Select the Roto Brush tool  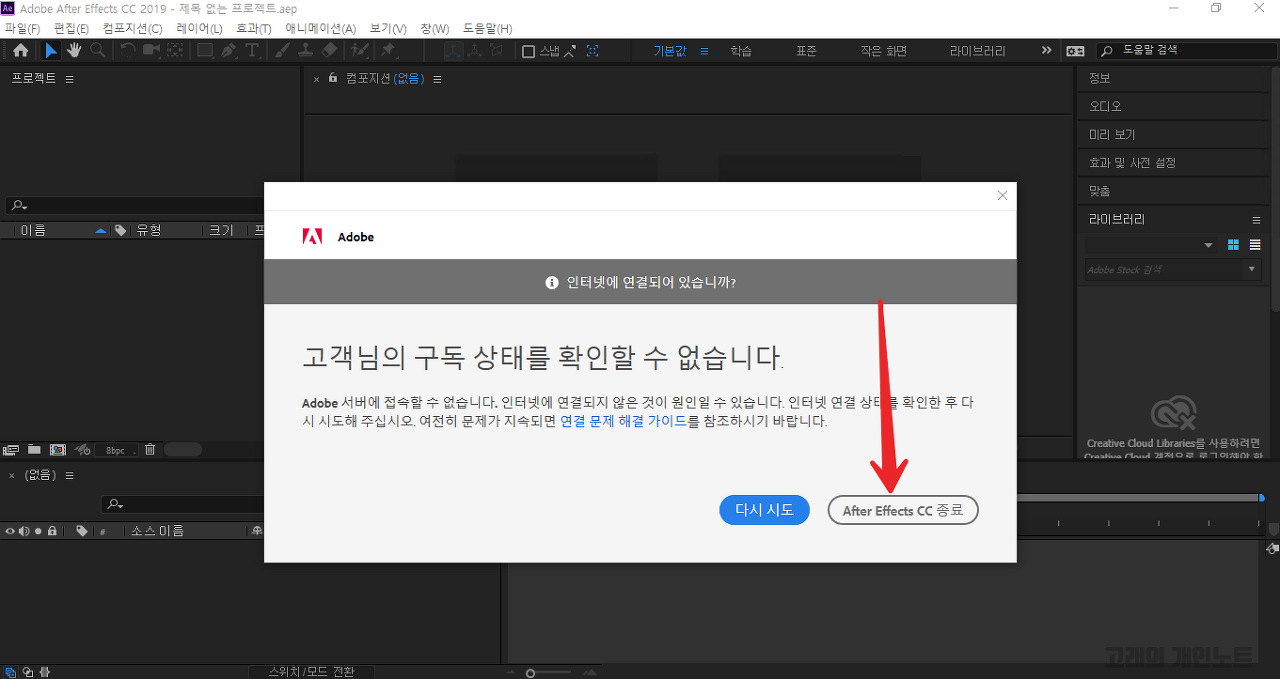click(x=358, y=51)
